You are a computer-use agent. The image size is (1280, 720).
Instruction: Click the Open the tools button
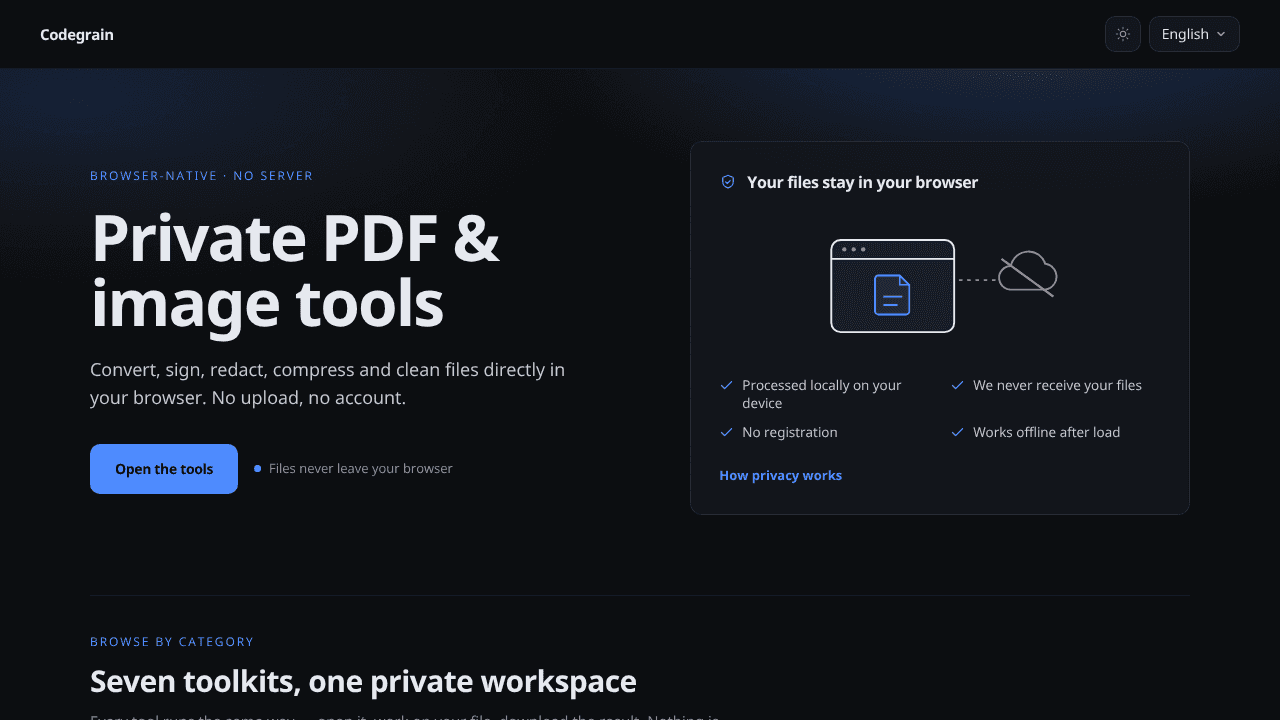[x=164, y=469]
